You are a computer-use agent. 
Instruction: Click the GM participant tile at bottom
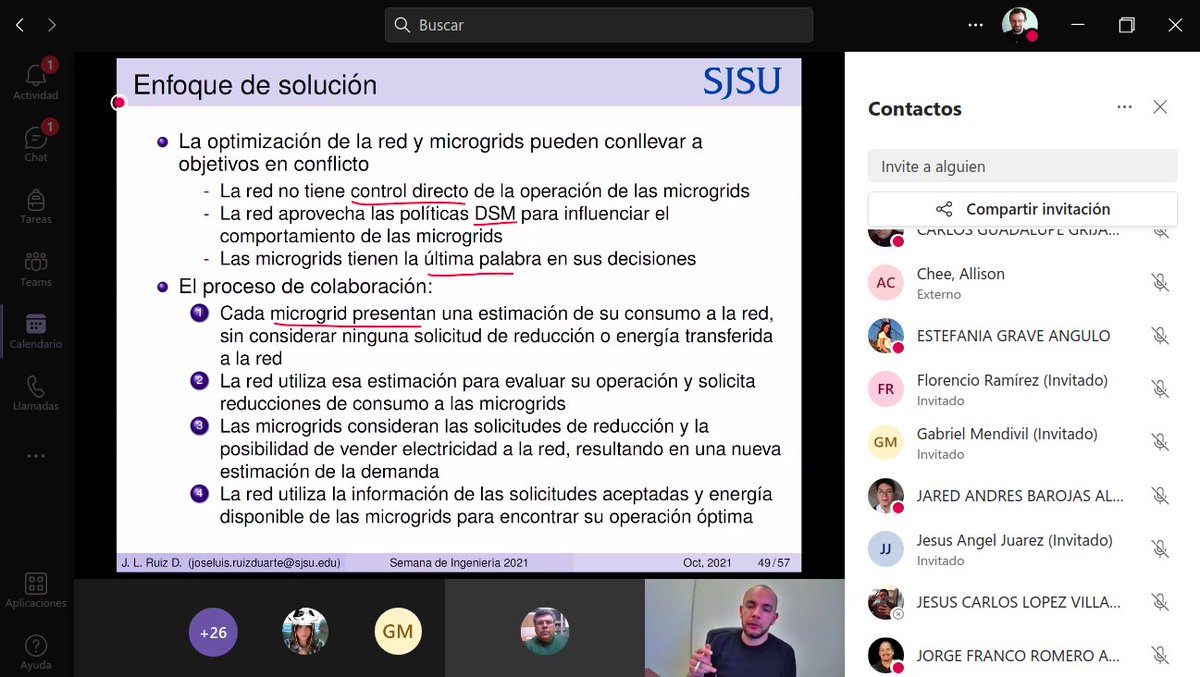[398, 631]
